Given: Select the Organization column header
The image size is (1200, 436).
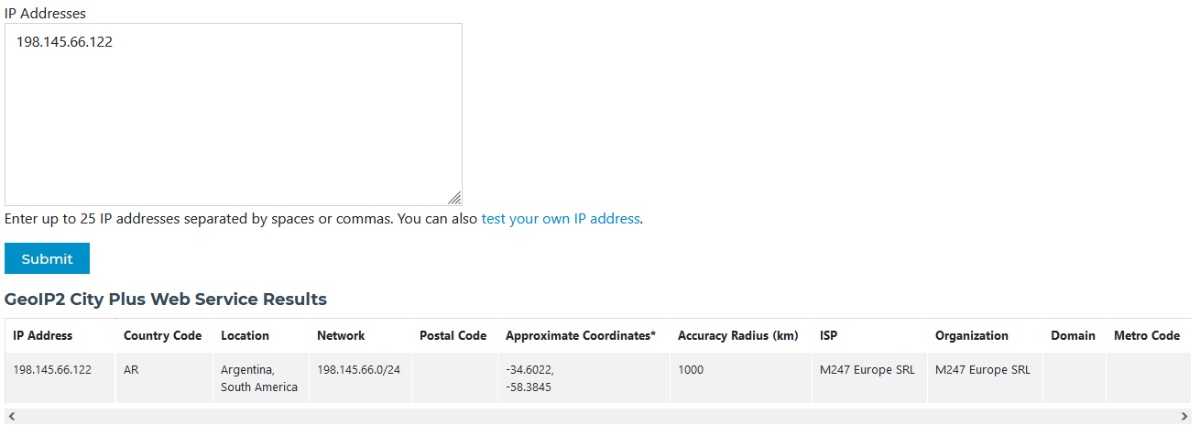Looking at the screenshot, I should click(x=972, y=336).
